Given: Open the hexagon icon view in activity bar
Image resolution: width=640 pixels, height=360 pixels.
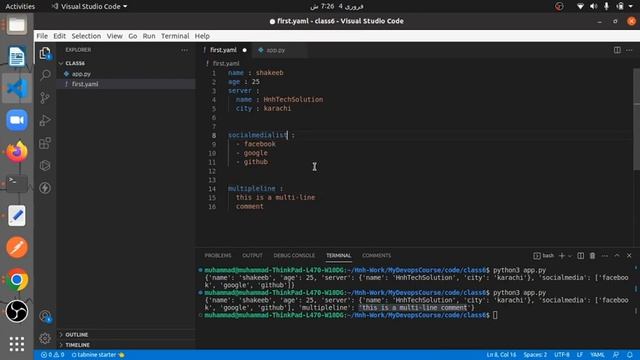Looking at the screenshot, I should point(45,165).
